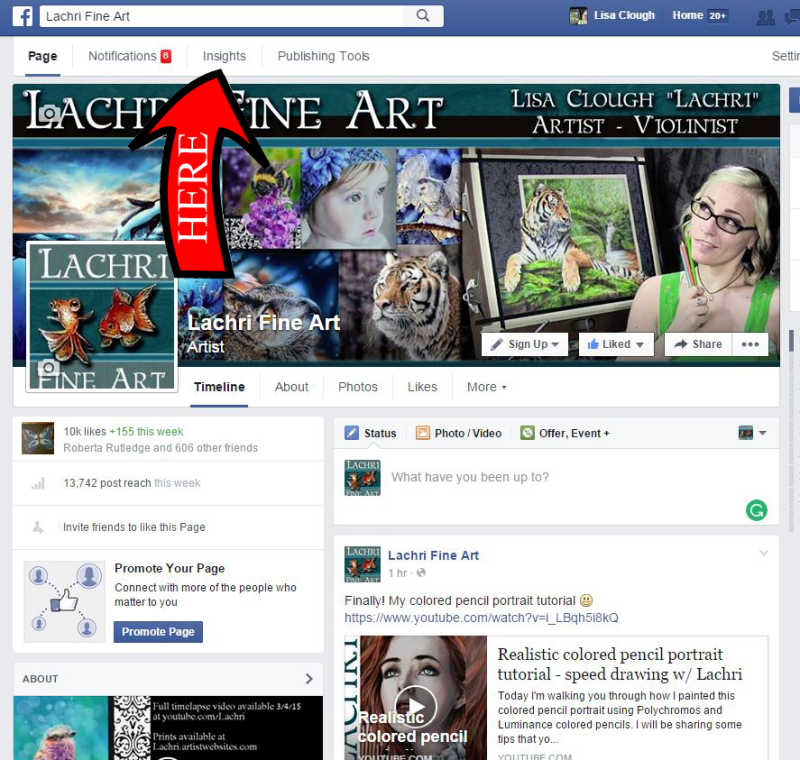Image resolution: width=800 pixels, height=760 pixels.
Task: Click the butterfly thumbnail beside 10k likes
Action: click(38, 438)
